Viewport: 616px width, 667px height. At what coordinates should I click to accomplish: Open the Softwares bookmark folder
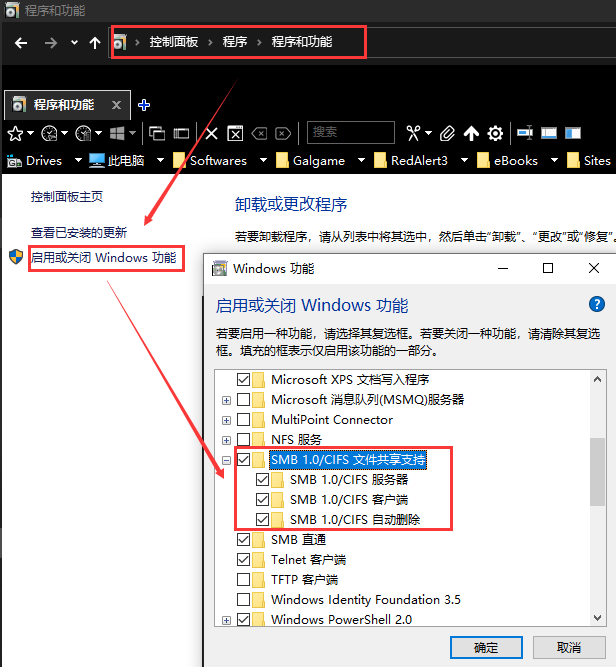click(x=210, y=161)
